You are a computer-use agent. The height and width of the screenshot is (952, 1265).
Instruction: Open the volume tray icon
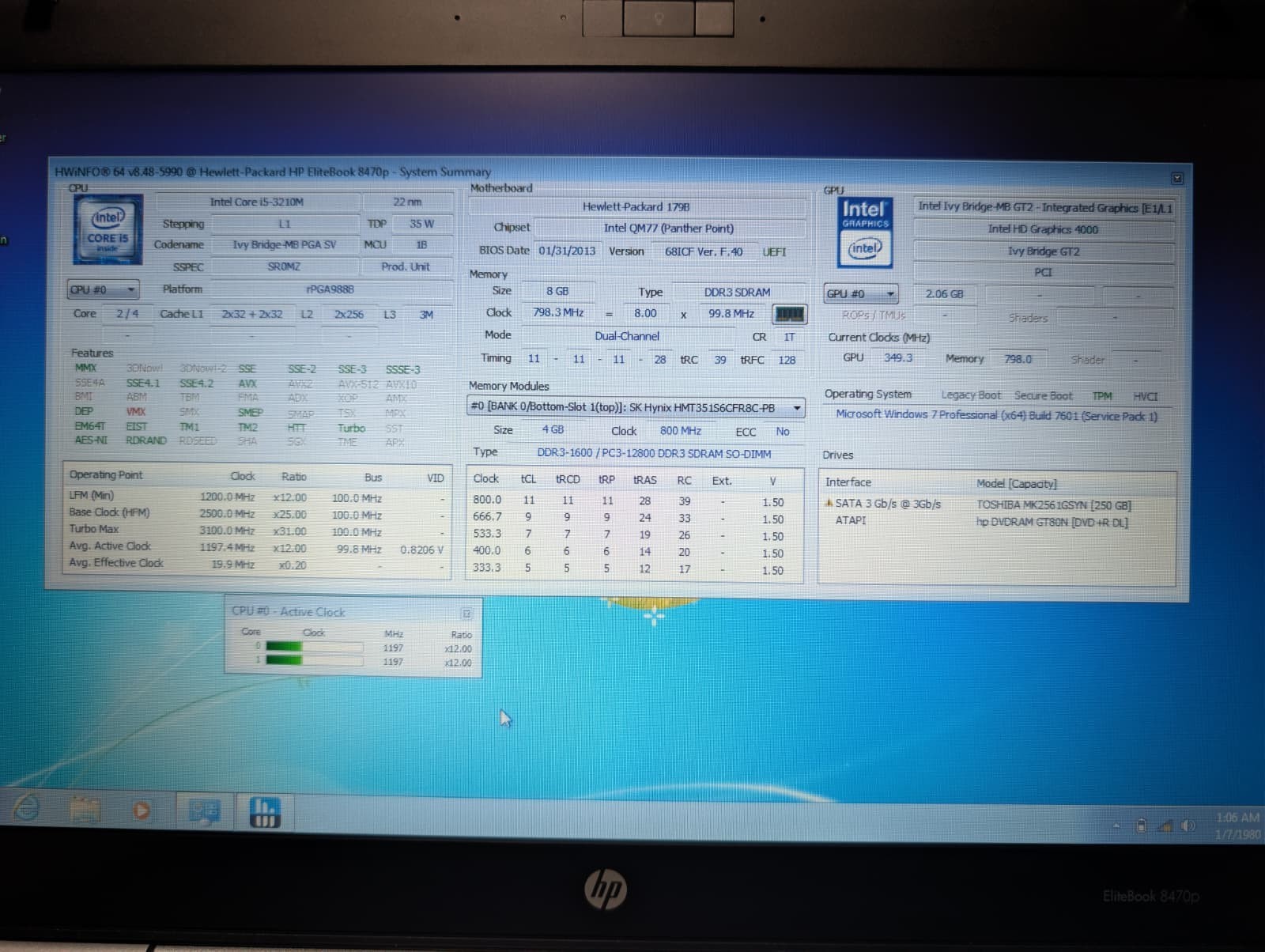1187,826
